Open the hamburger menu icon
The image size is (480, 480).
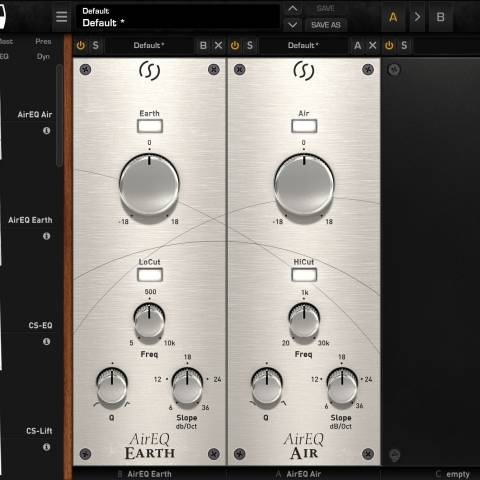62,17
